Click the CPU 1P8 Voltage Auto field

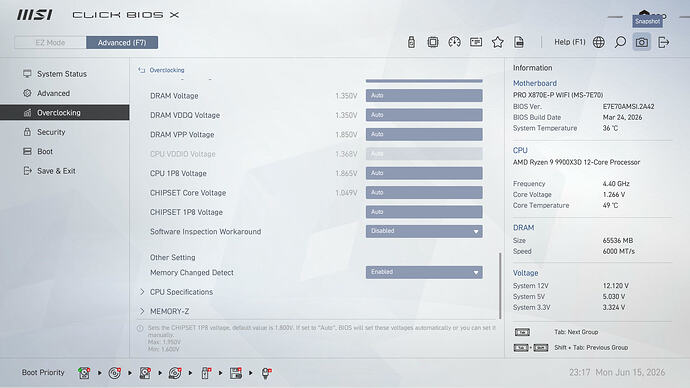424,173
